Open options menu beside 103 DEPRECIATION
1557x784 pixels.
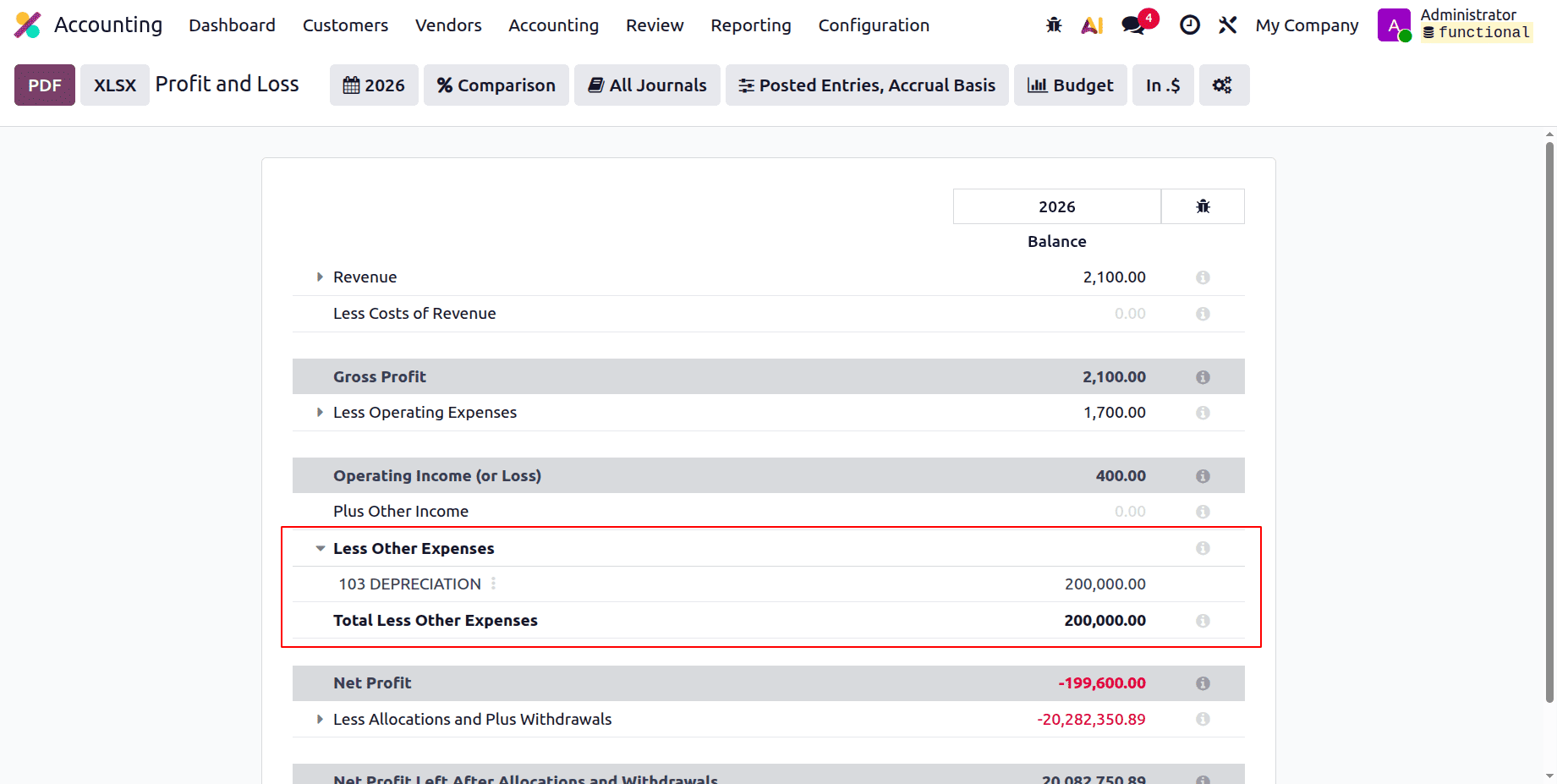point(493,584)
